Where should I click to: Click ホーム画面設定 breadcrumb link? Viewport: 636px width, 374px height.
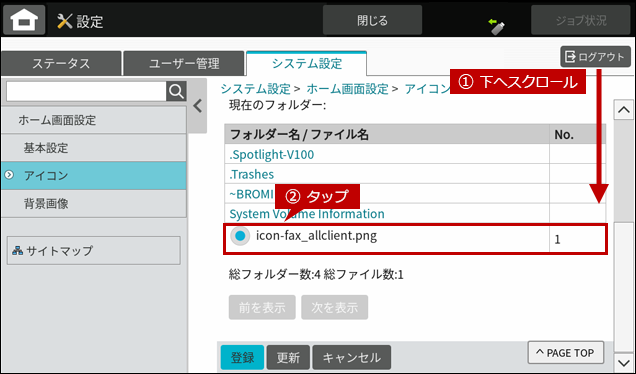pyautogui.click(x=348, y=88)
